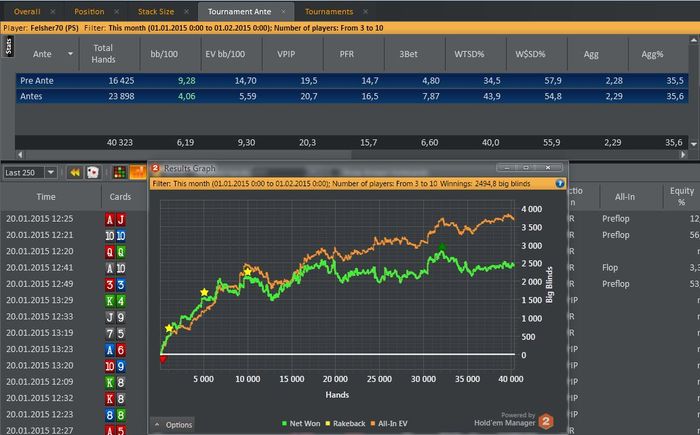700x435 pixels.
Task: Sort by the W$SD% column header
Action: click(x=530, y=54)
